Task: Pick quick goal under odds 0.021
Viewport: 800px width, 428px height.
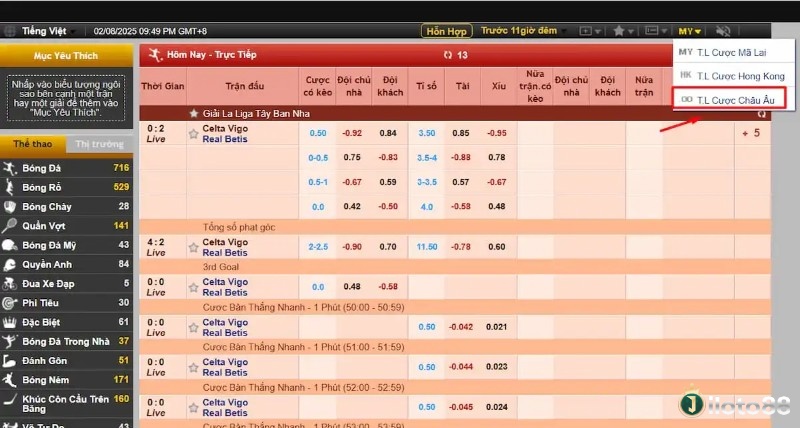Action: [496, 327]
